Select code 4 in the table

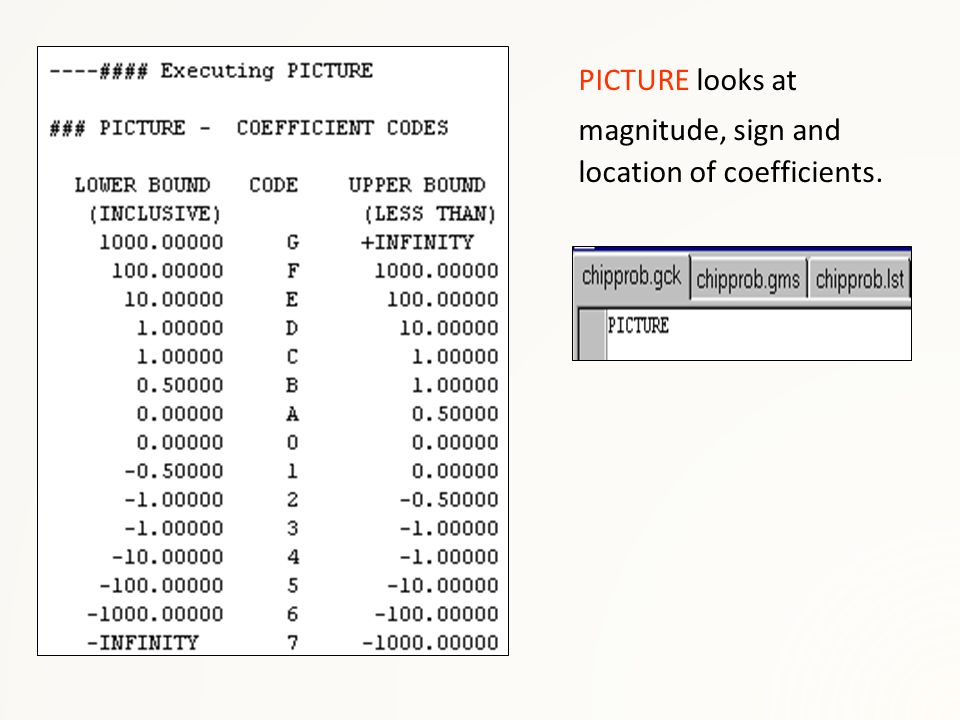pyautogui.click(x=293, y=557)
